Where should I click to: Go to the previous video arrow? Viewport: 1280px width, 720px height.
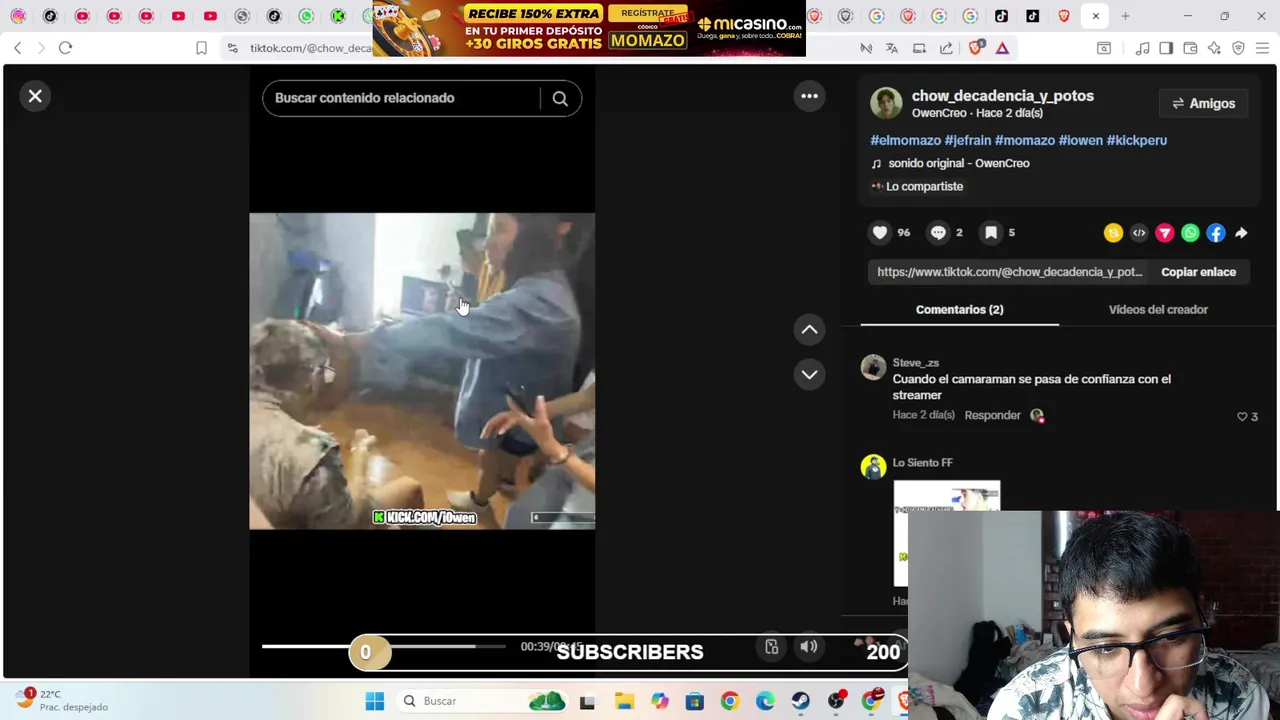click(809, 329)
